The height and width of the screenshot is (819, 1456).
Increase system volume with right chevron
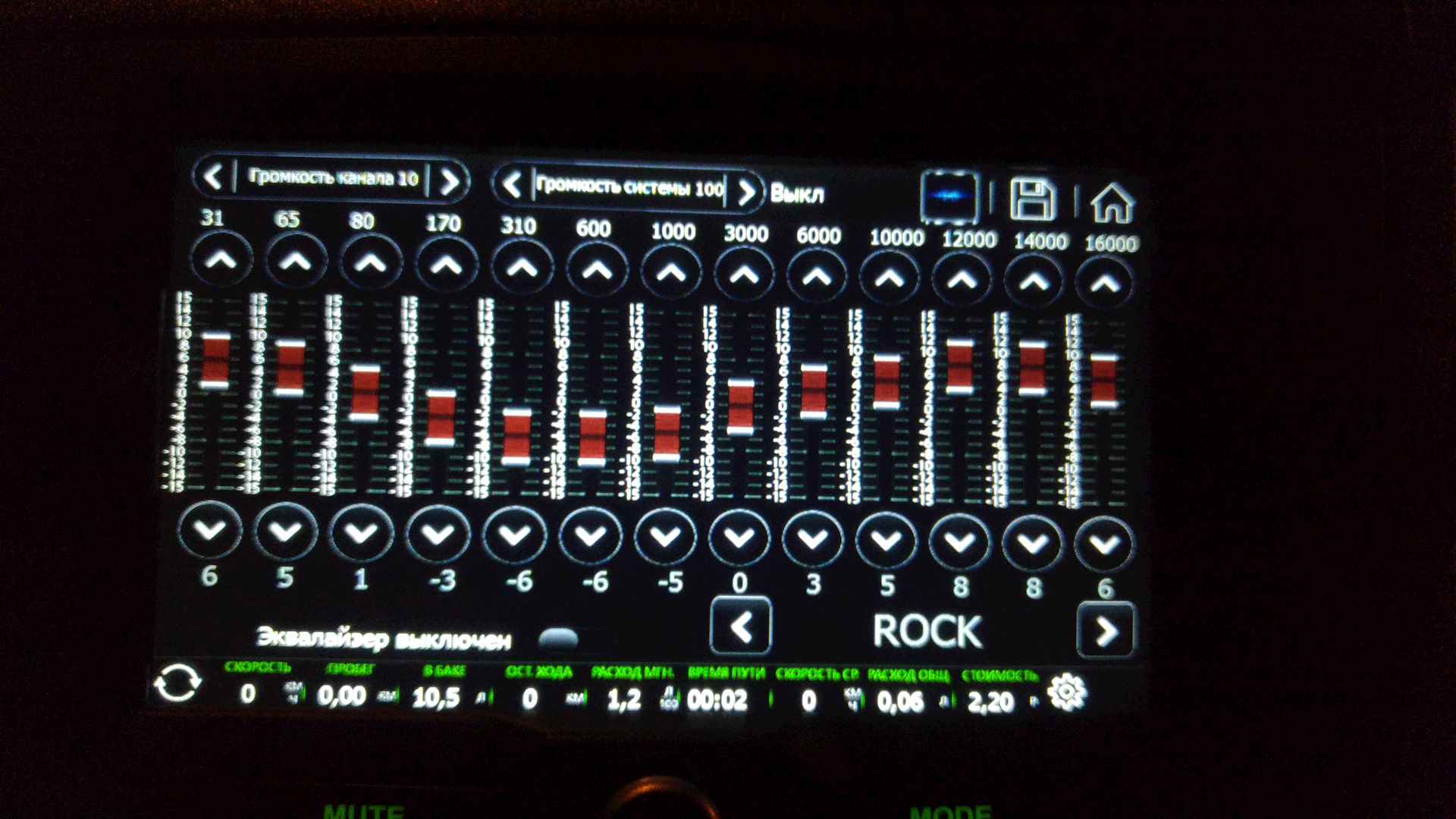(x=745, y=191)
